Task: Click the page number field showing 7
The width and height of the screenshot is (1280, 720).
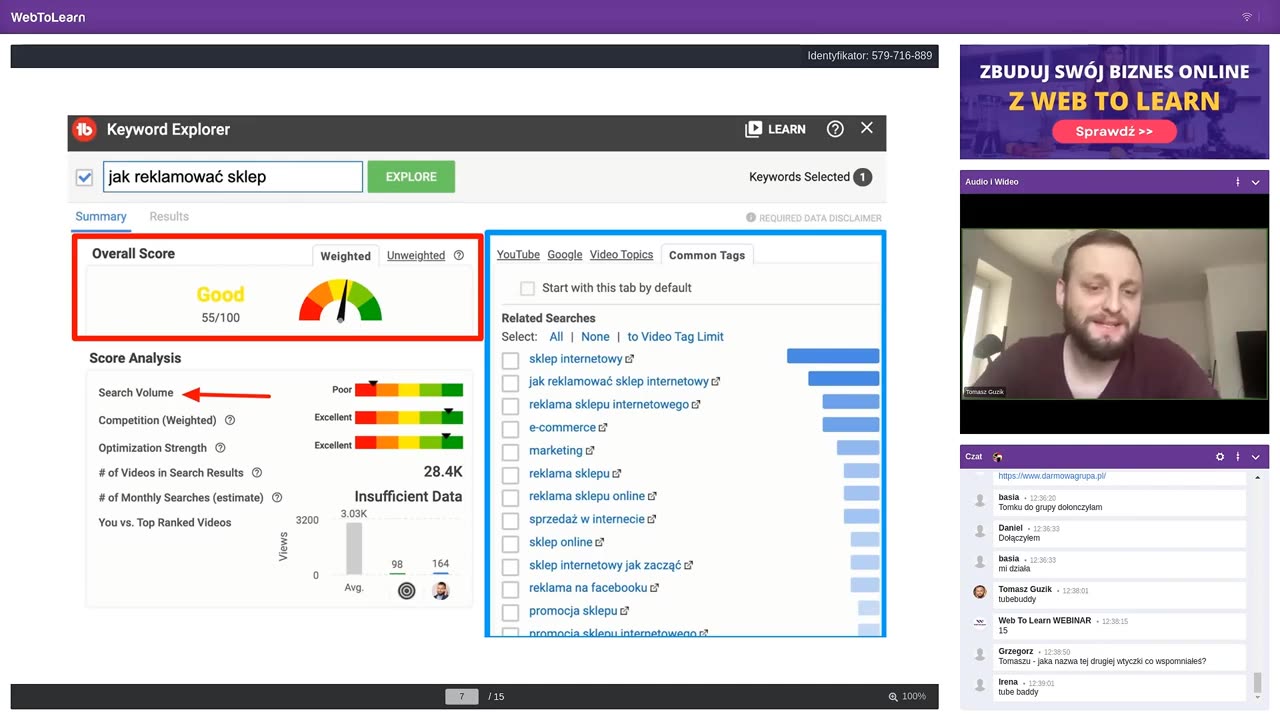Action: click(x=462, y=697)
